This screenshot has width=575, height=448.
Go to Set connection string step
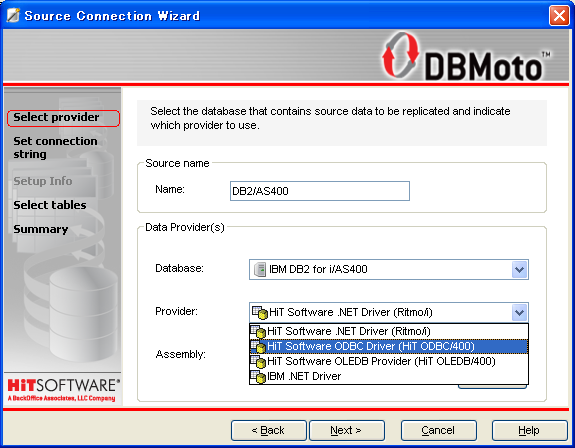pos(55,147)
